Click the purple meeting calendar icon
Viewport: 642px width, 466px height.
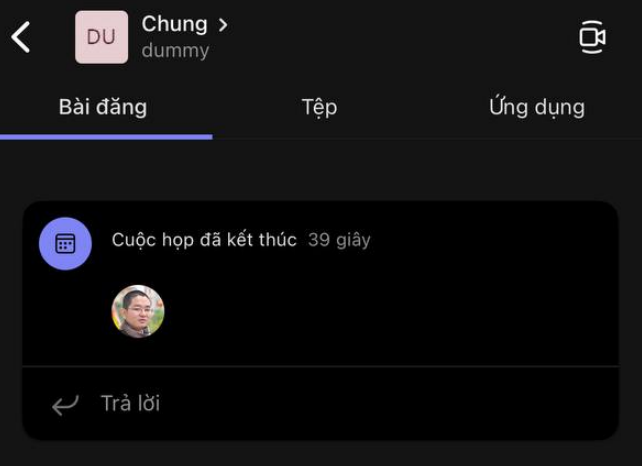click(65, 244)
